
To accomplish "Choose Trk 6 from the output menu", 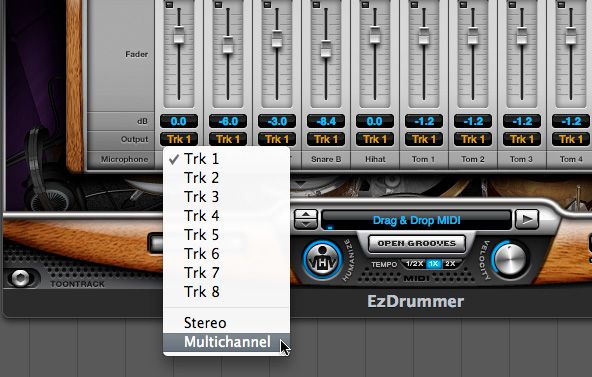I will click(x=227, y=254).
